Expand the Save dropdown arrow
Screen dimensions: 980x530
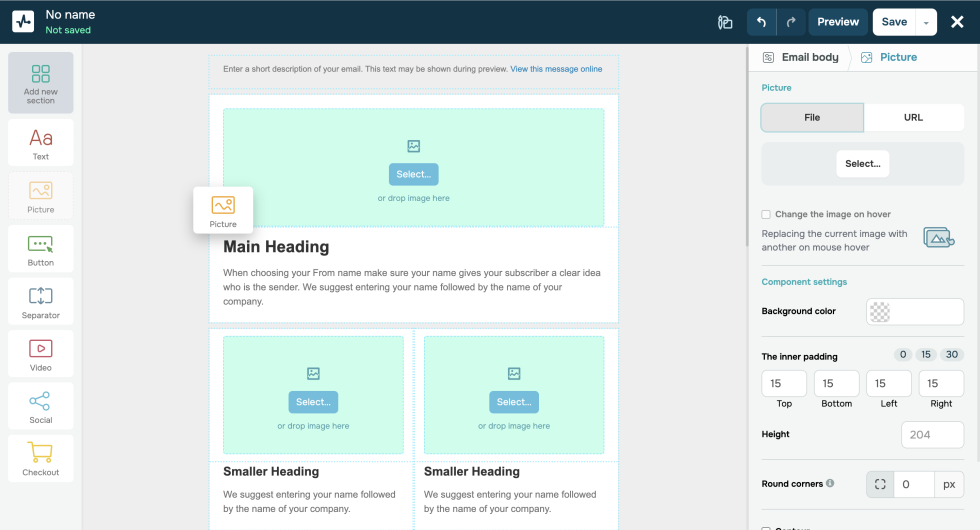(926, 22)
